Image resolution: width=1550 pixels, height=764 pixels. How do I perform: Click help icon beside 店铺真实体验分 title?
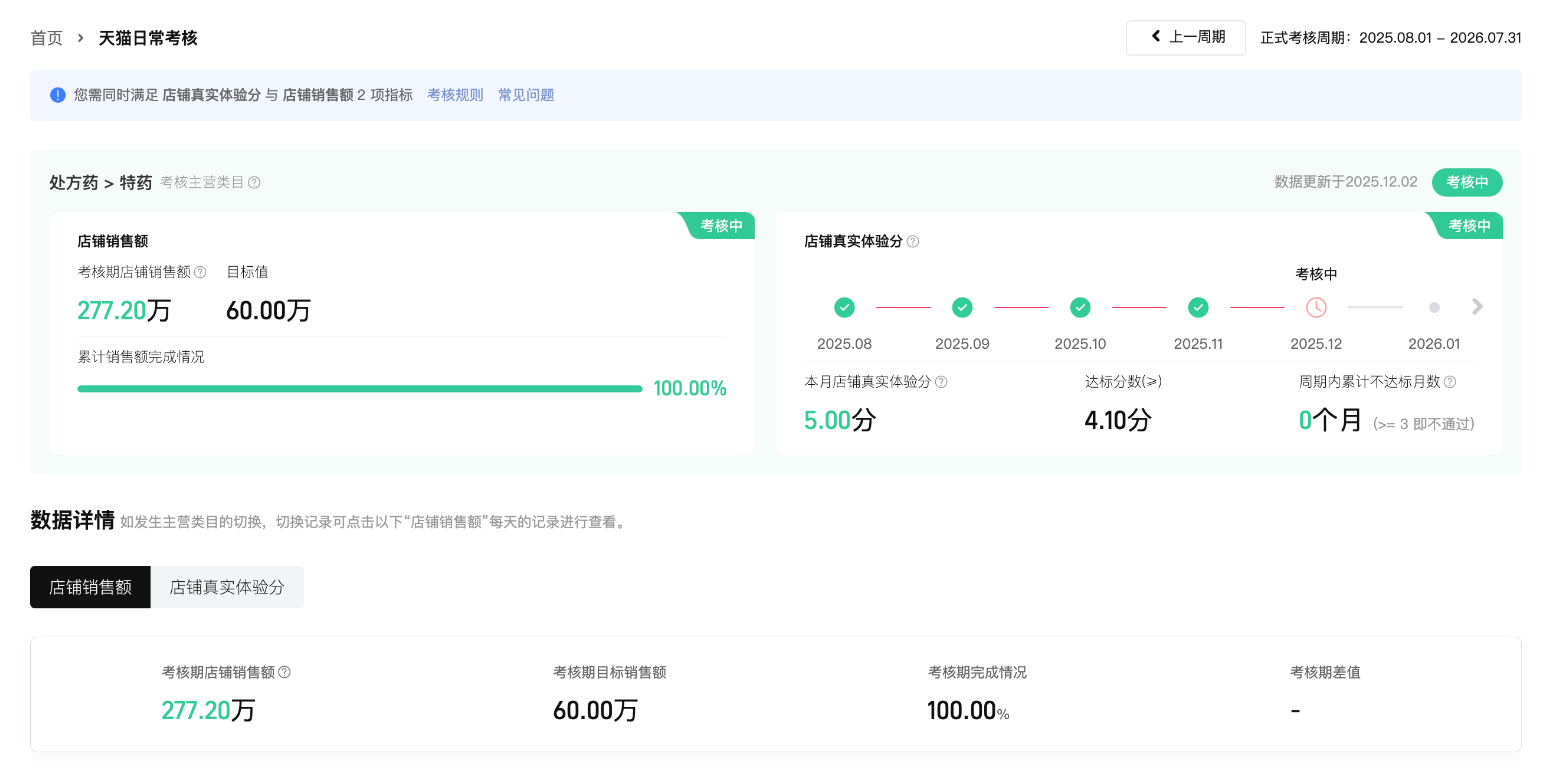click(912, 242)
